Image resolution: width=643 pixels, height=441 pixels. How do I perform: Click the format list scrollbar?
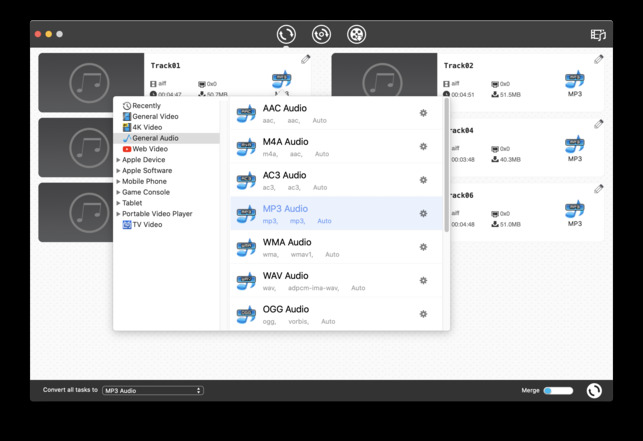446,165
